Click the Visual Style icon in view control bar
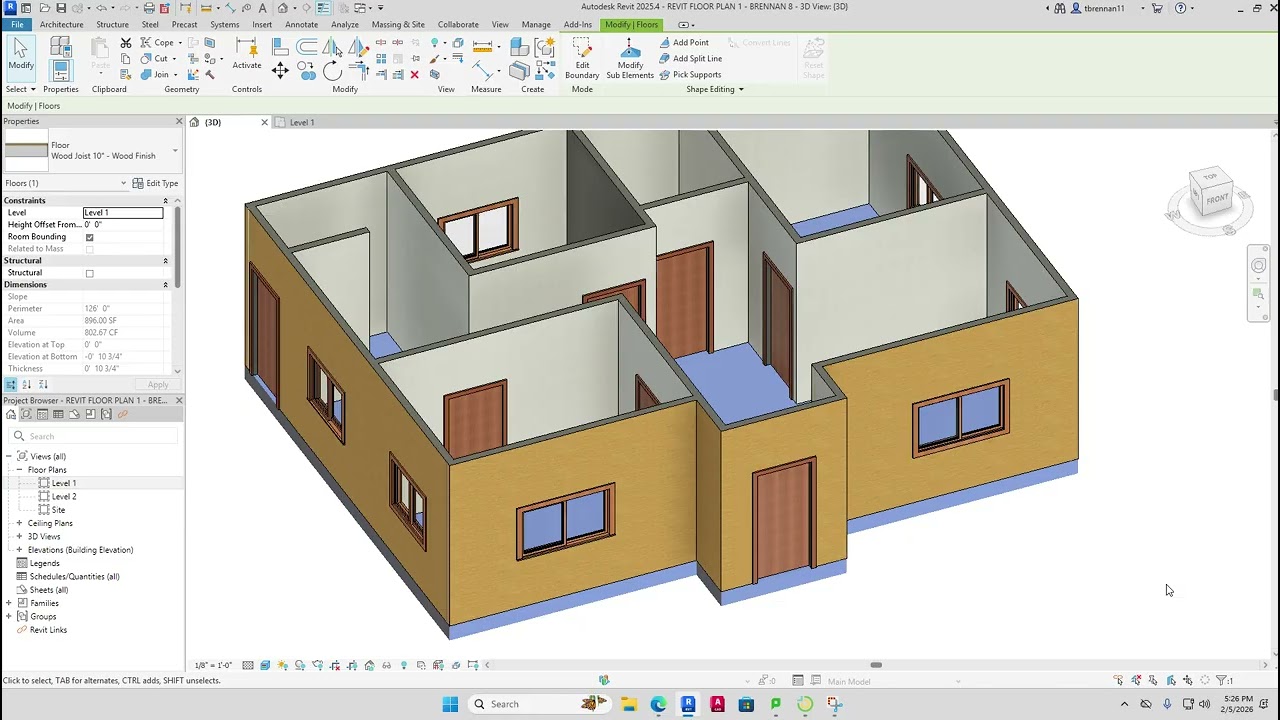Screen dimensions: 1280x720 click(265, 665)
